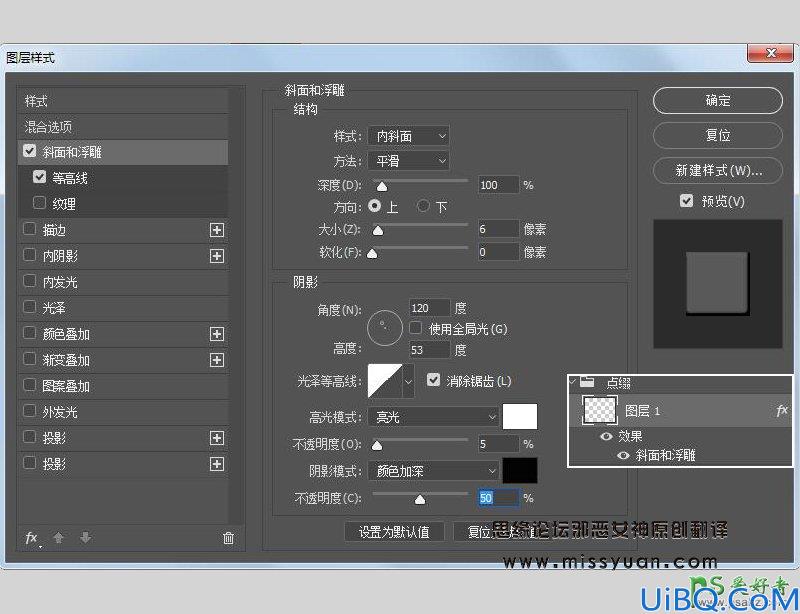Enable the 图案叠加 checkbox
800x614 pixels.
coord(30,385)
